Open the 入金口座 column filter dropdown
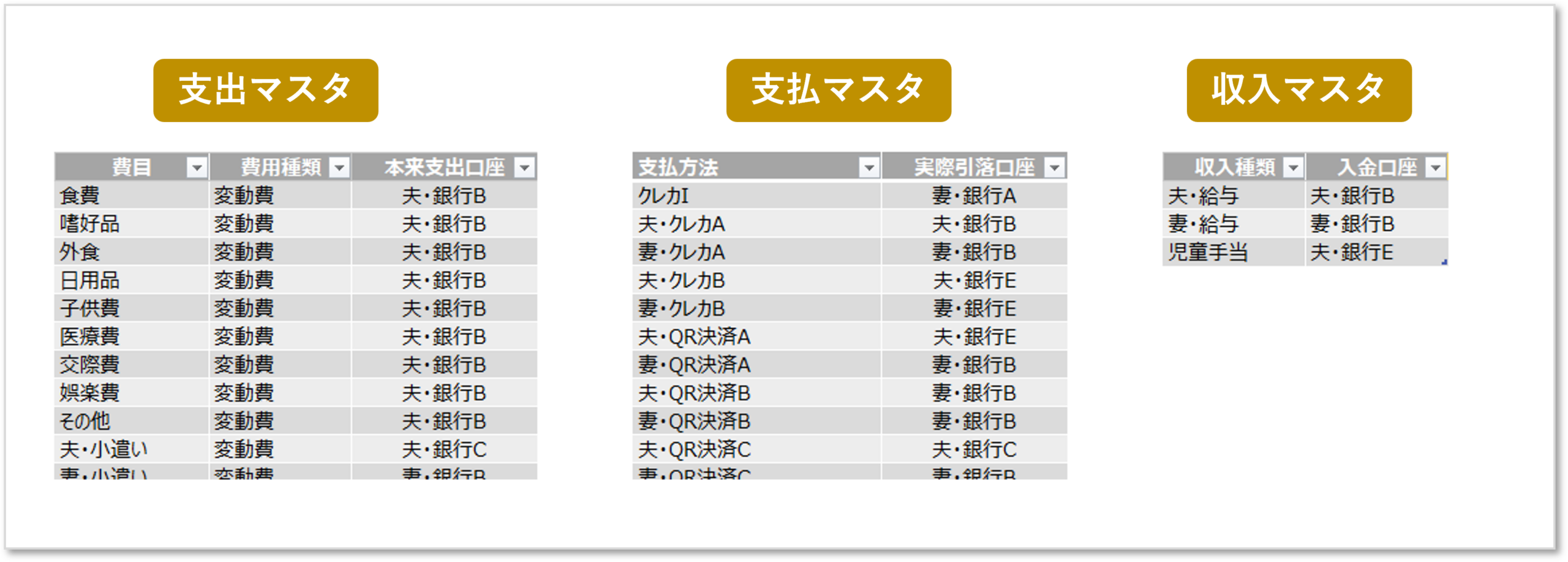Image resolution: width=1568 pixels, height=562 pixels. click(x=1436, y=167)
